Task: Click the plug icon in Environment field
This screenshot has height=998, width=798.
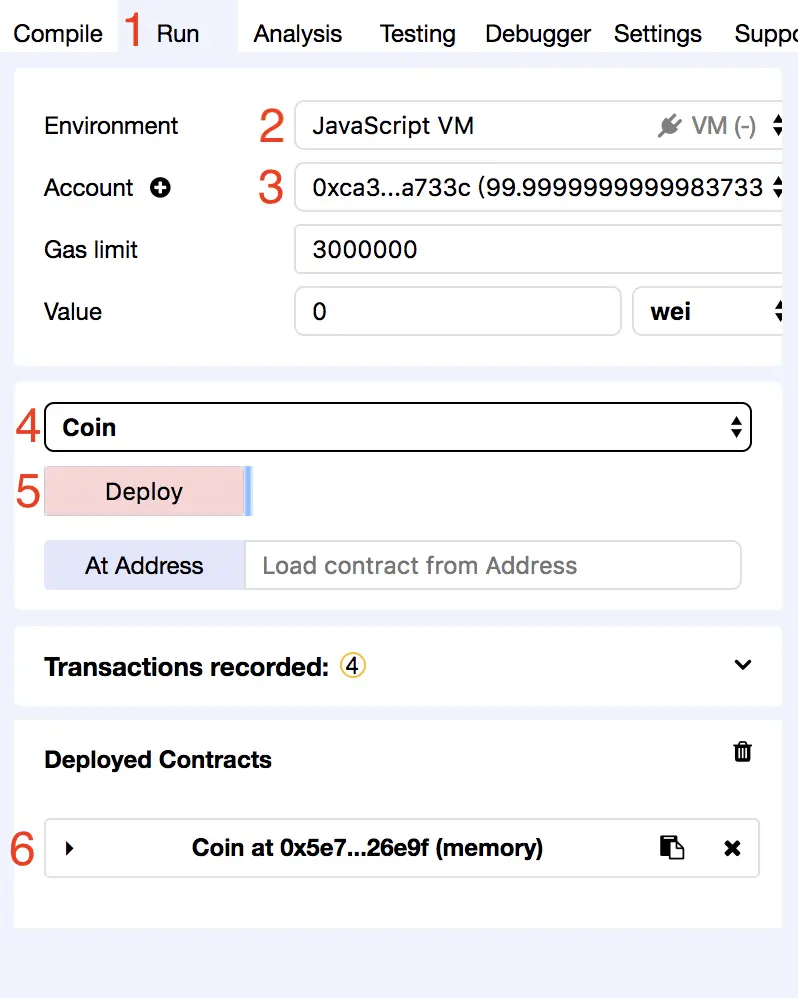Action: (x=669, y=126)
